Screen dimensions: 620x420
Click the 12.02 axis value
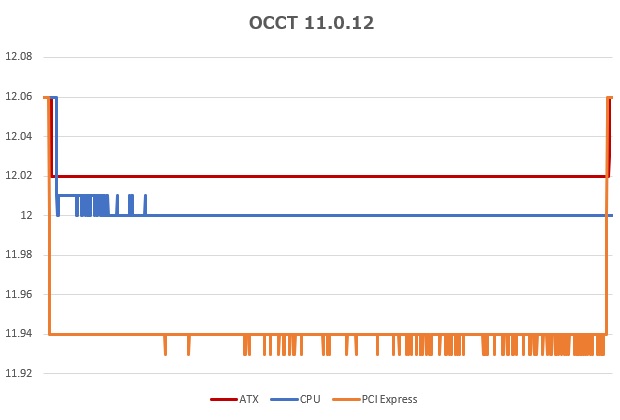(19, 176)
